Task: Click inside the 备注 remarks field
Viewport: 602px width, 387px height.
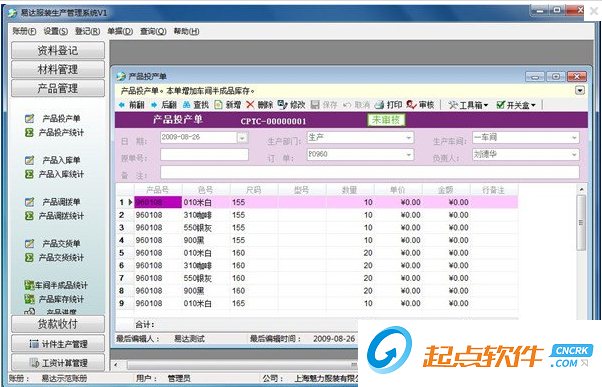Action: [370, 172]
